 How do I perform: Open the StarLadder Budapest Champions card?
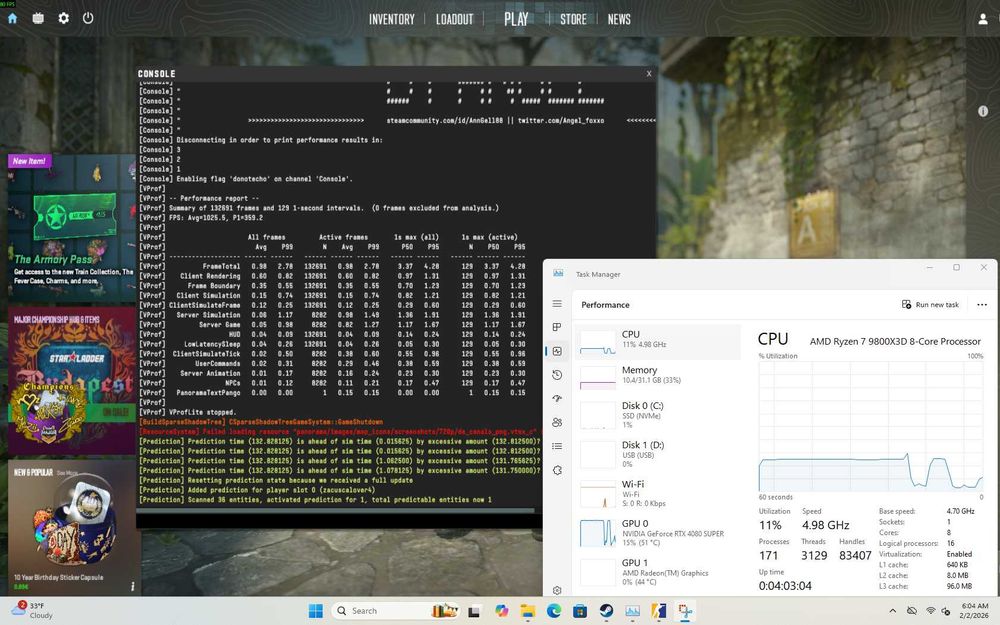click(72, 381)
